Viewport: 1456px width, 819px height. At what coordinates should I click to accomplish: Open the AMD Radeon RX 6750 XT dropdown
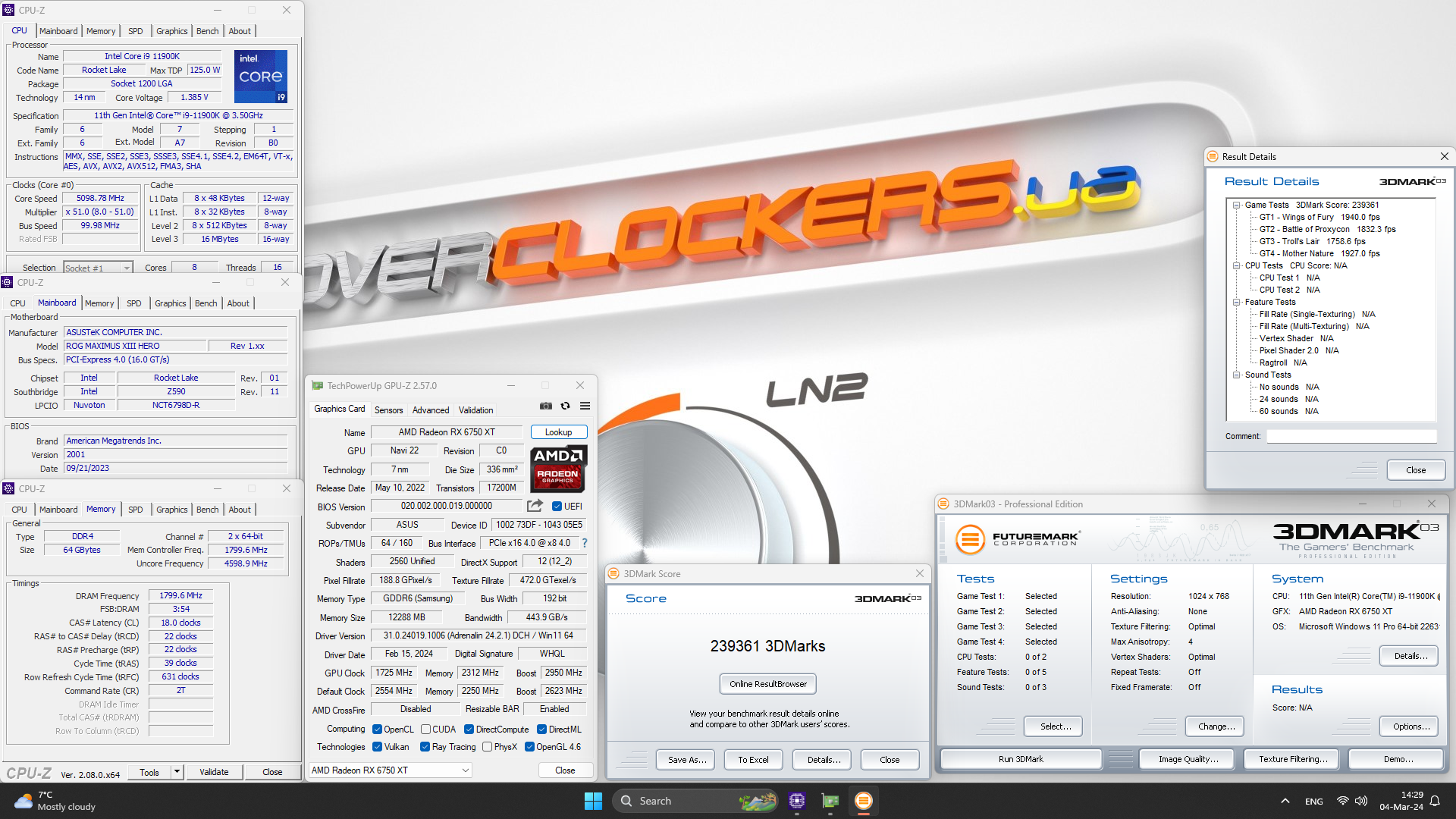point(391,770)
